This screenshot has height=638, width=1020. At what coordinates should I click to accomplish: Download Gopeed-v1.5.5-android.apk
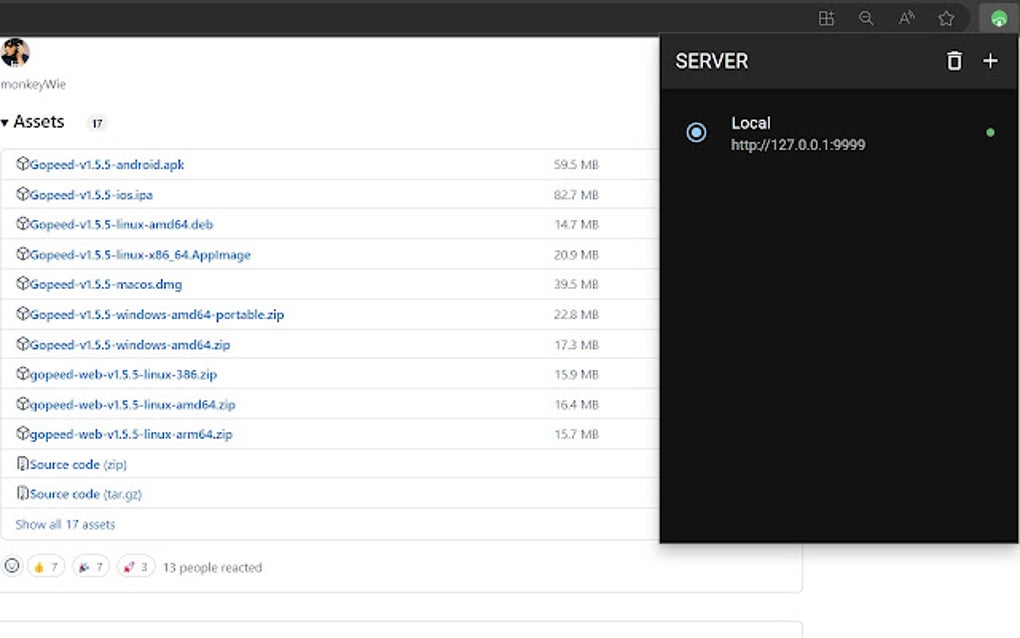tap(107, 165)
